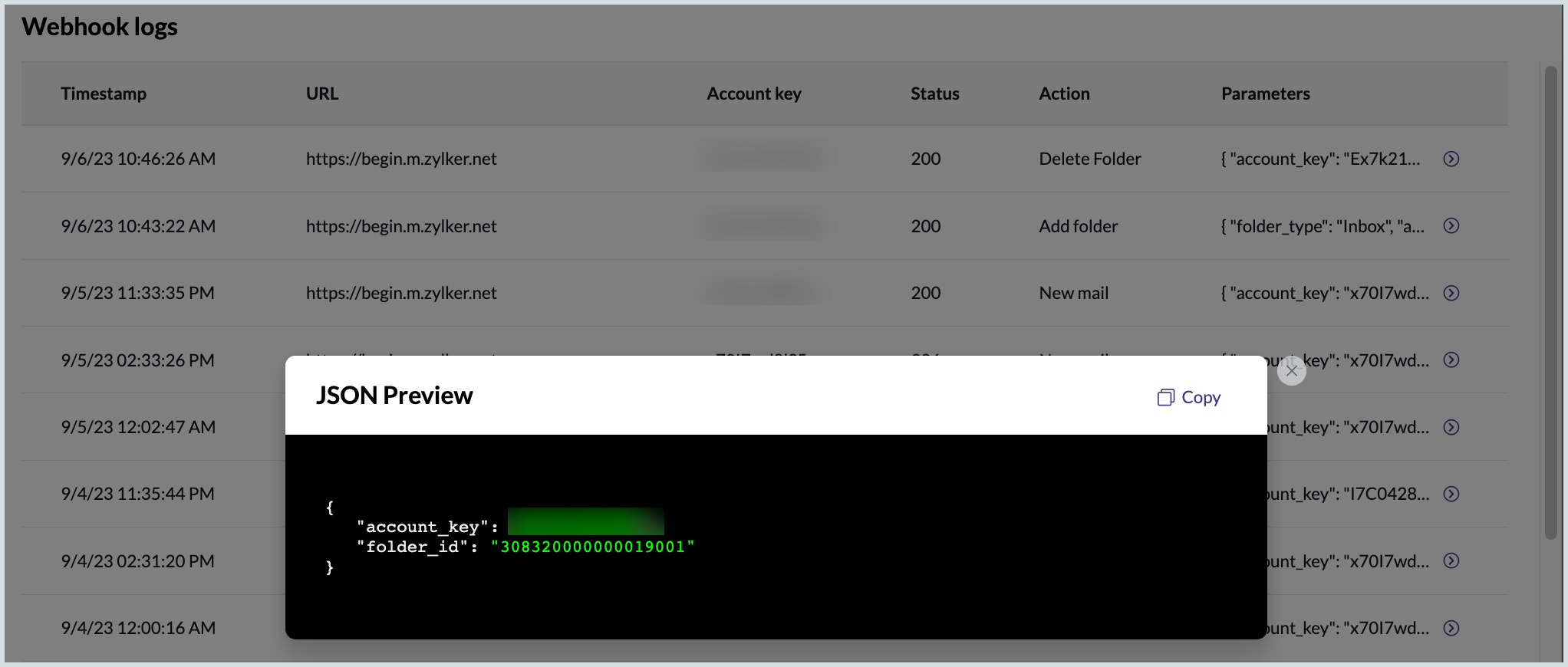Click the Action column header

click(1064, 94)
